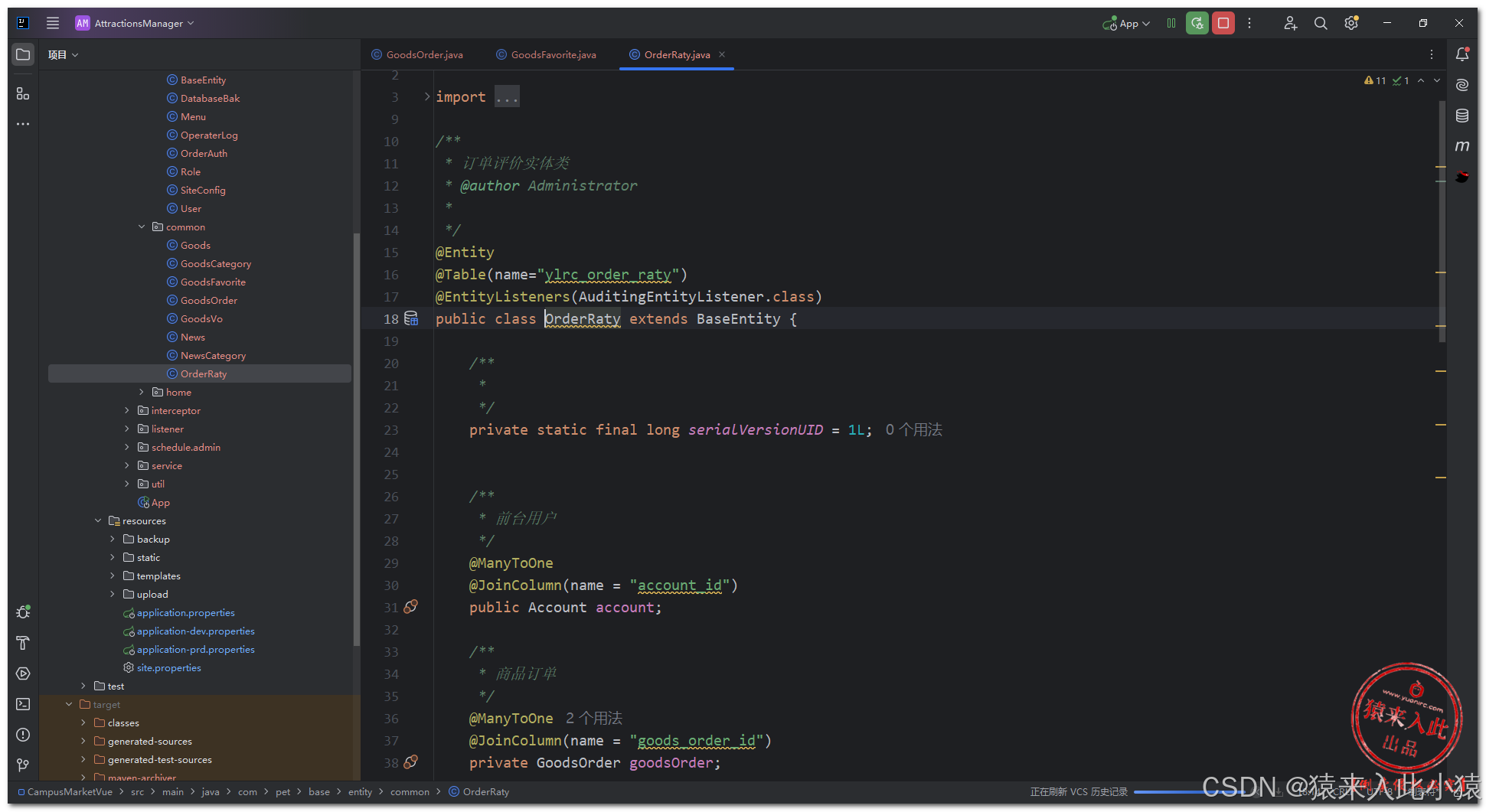The height and width of the screenshot is (812, 1486).
Task: Click the relation gutter icon on line 38
Action: [411, 761]
